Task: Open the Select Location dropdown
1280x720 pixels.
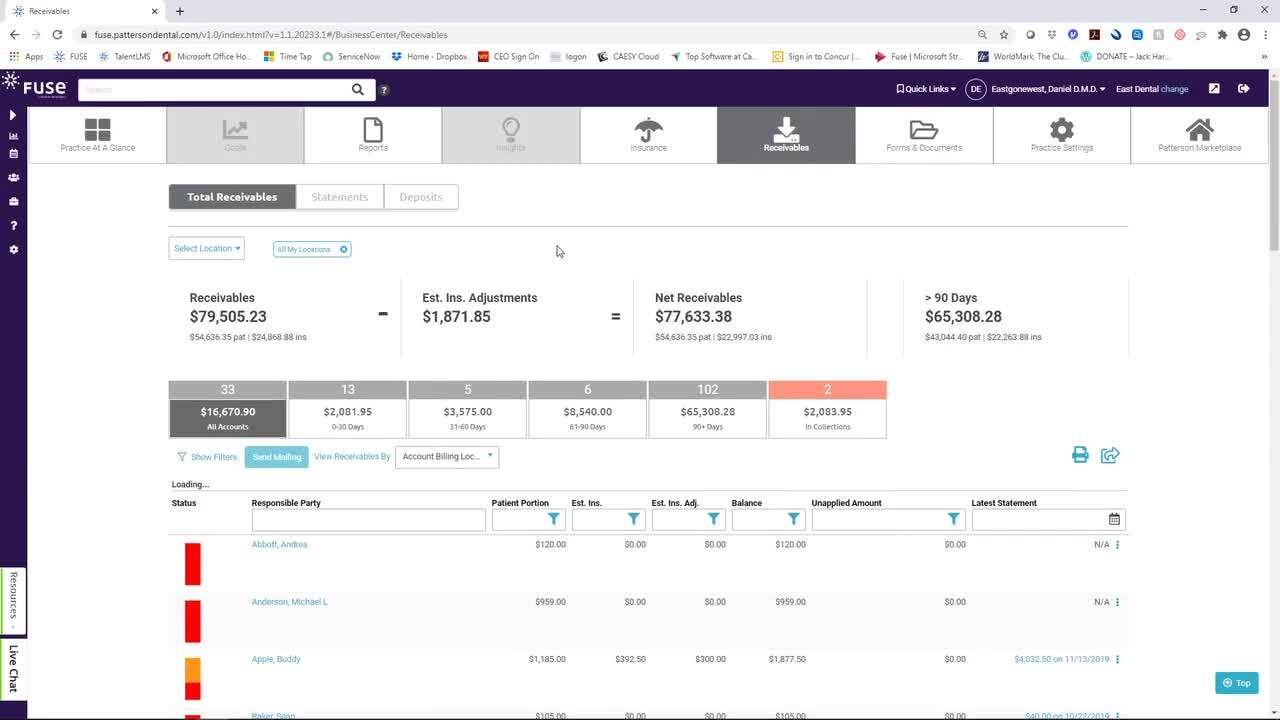Action: pyautogui.click(x=206, y=248)
